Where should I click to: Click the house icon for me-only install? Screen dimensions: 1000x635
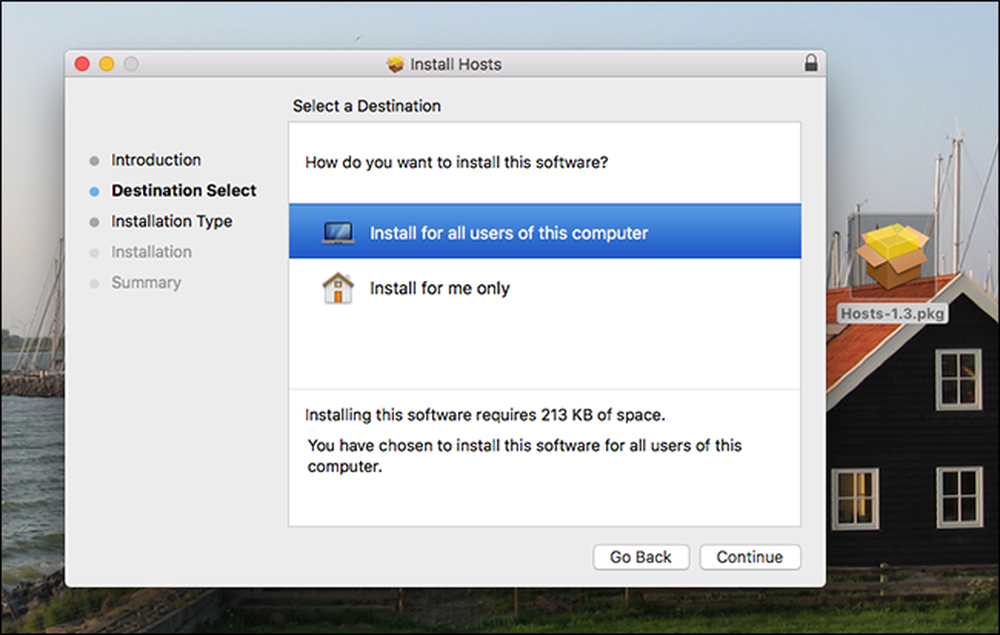(x=338, y=288)
